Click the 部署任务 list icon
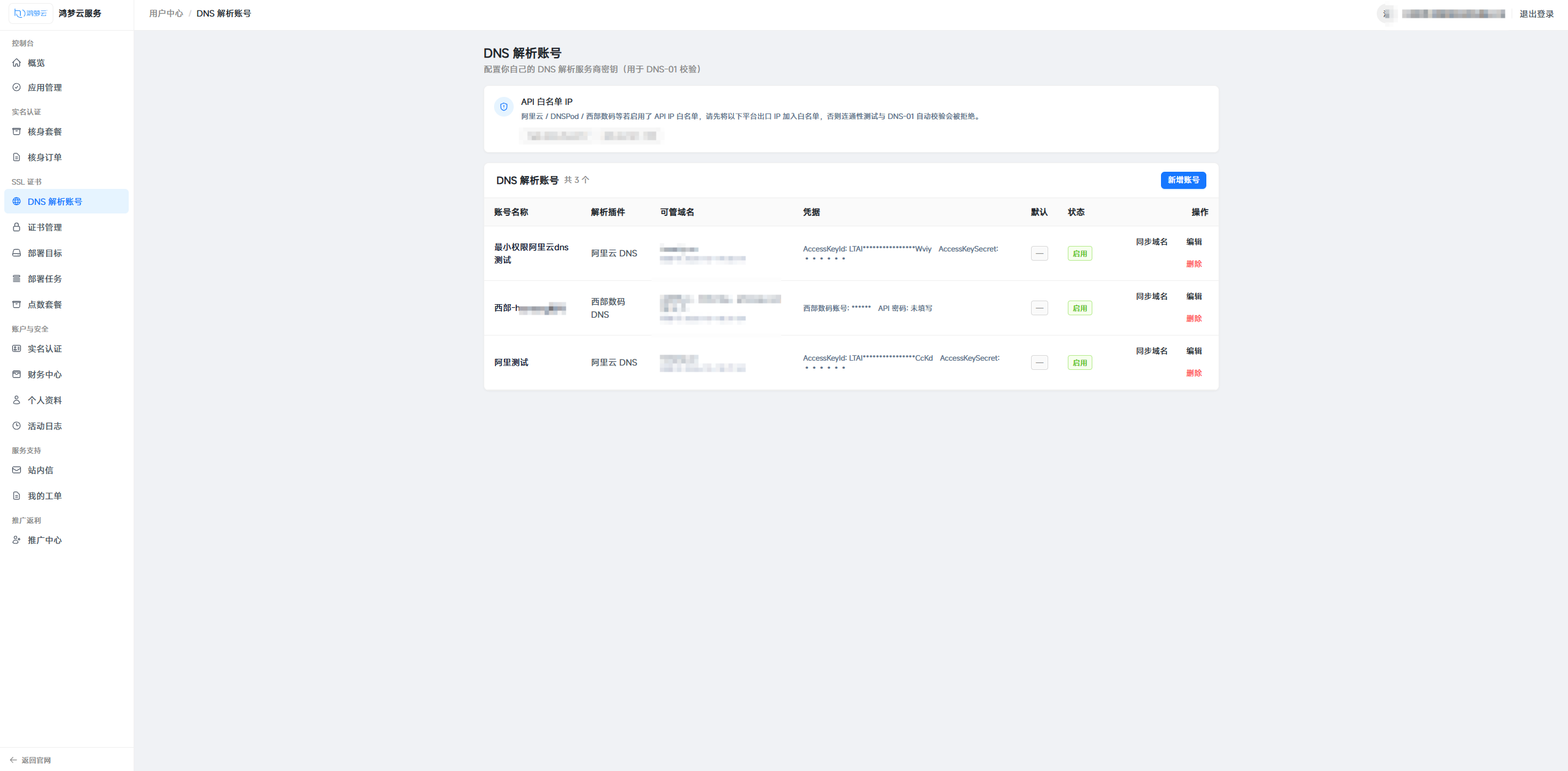1568x771 pixels. (17, 278)
